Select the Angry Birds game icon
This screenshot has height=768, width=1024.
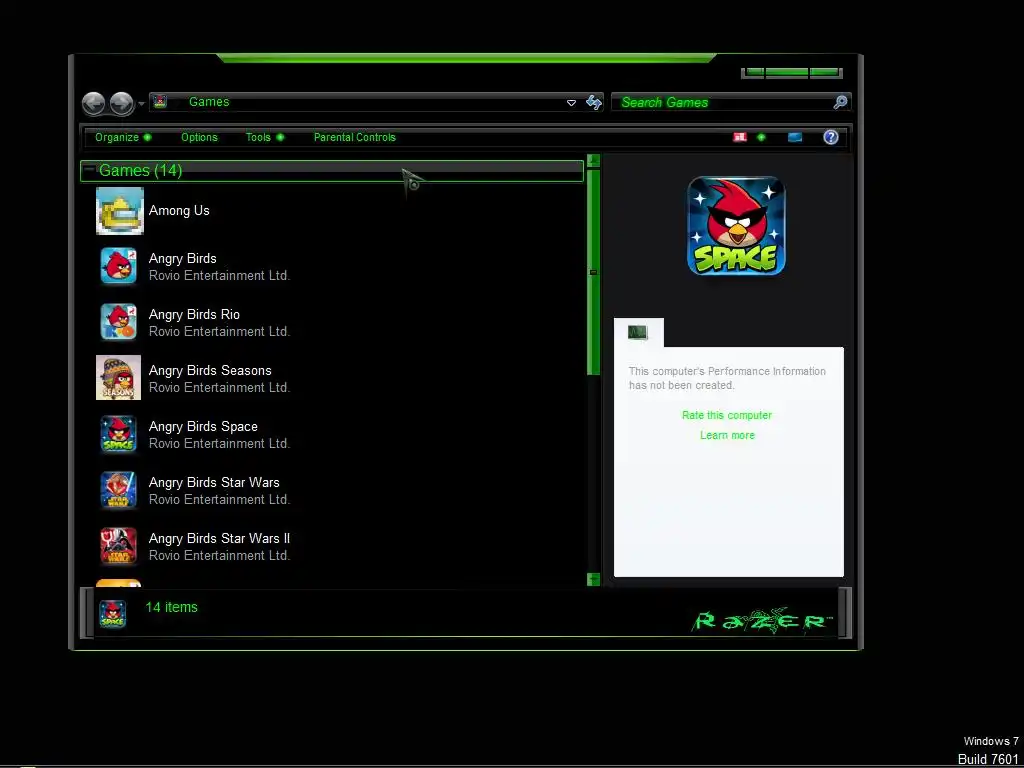coord(118,266)
